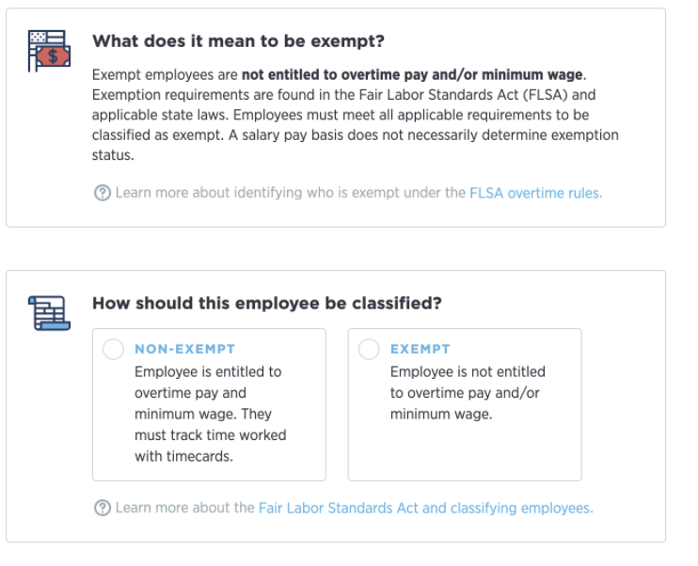Click the sentence about salary pay basis
The height and width of the screenshot is (566, 698).
click(355, 145)
